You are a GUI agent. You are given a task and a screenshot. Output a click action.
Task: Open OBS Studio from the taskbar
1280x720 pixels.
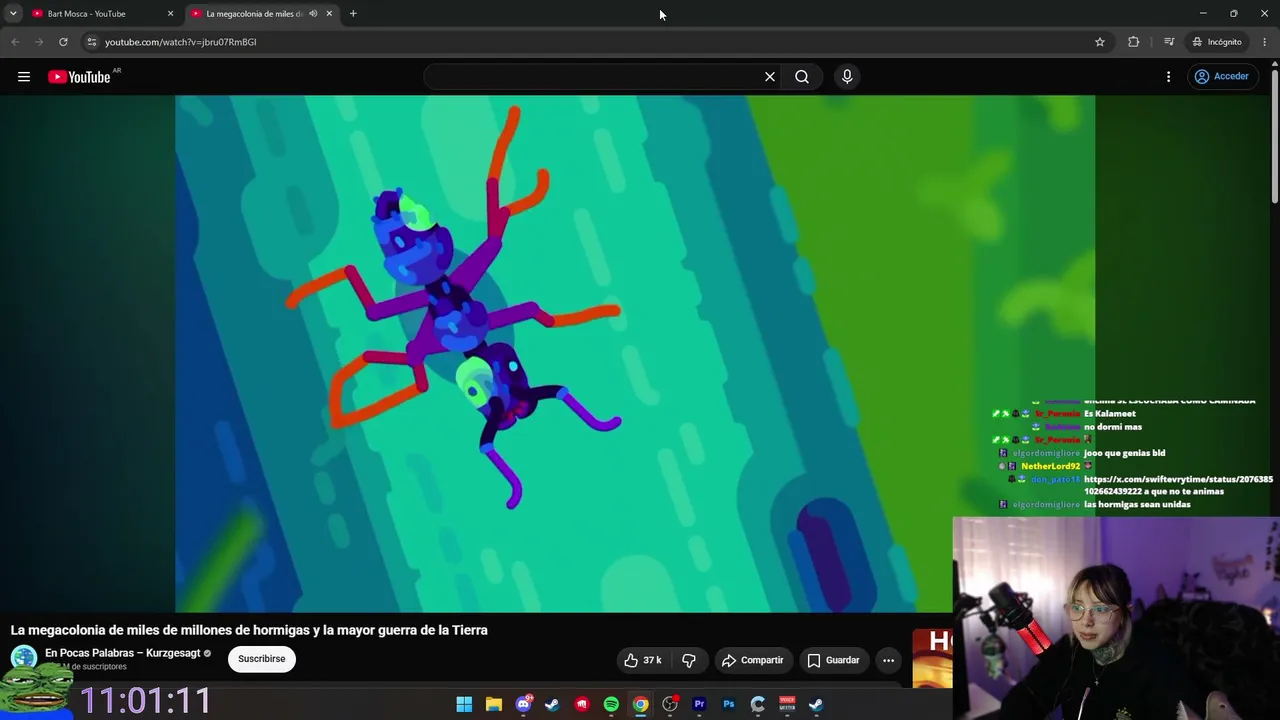tap(670, 705)
